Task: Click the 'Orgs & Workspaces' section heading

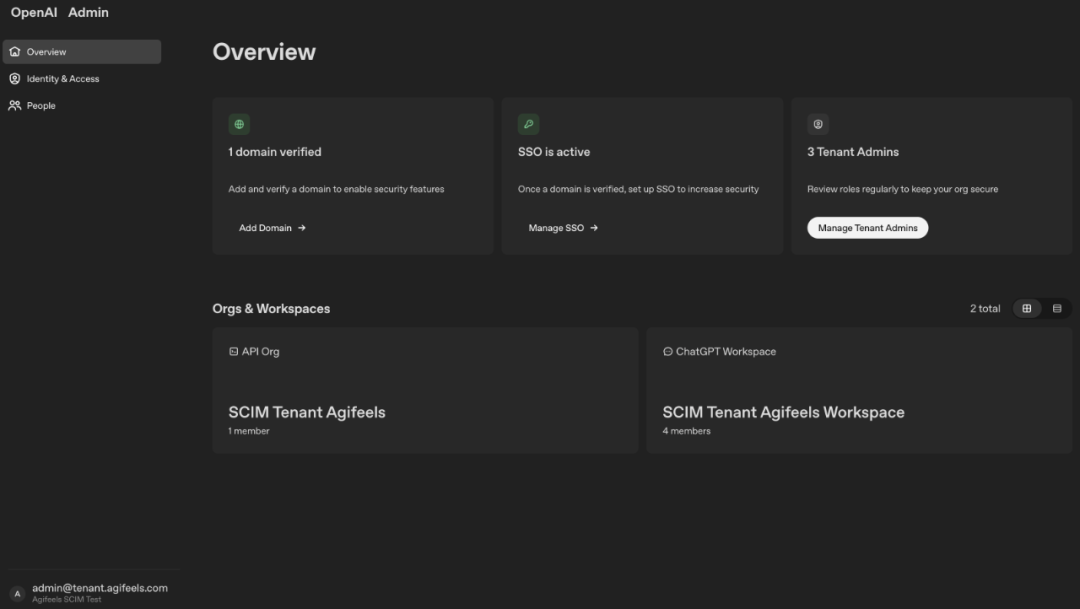Action: [x=271, y=309]
